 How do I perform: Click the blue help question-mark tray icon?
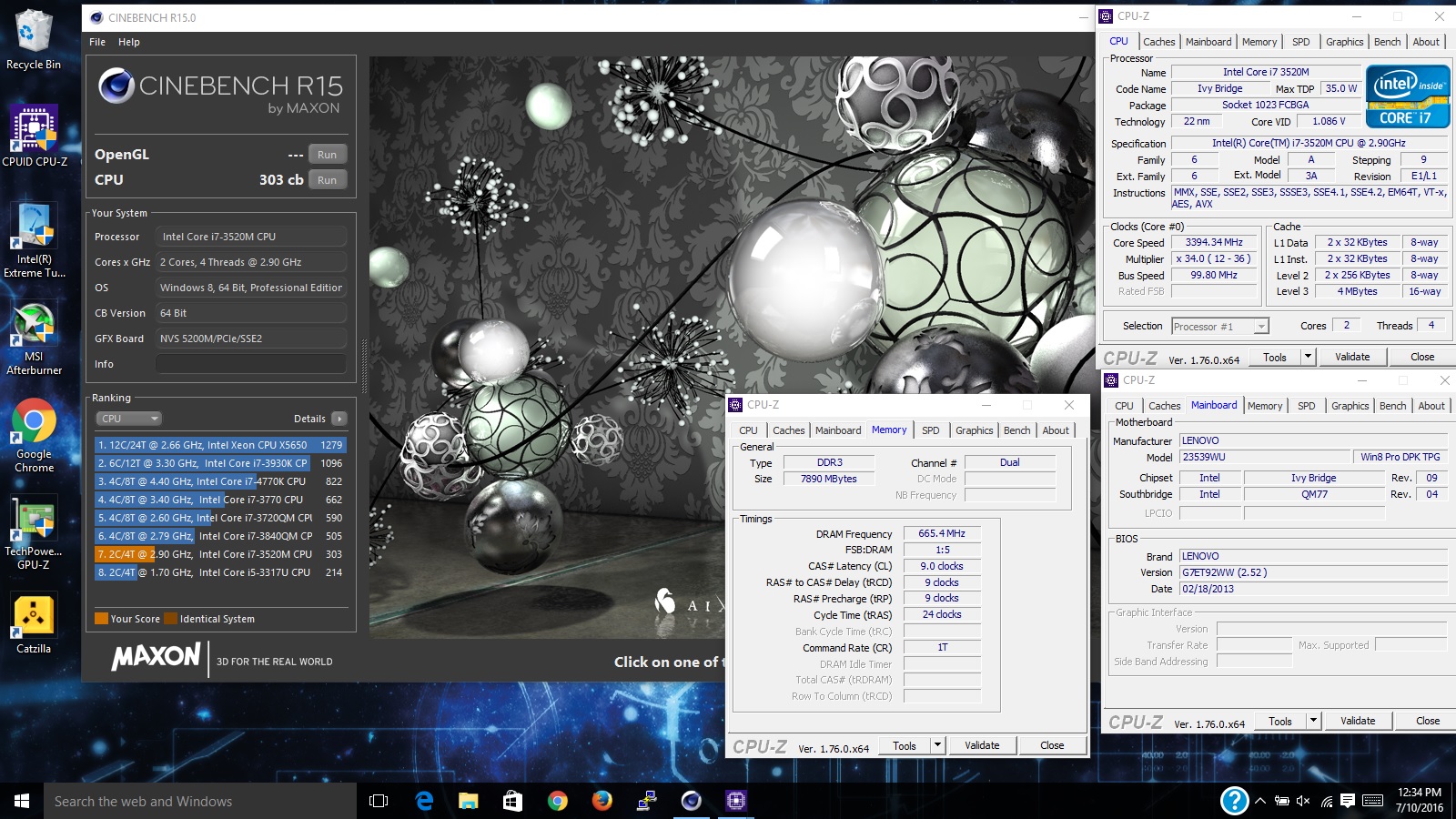point(1234,801)
